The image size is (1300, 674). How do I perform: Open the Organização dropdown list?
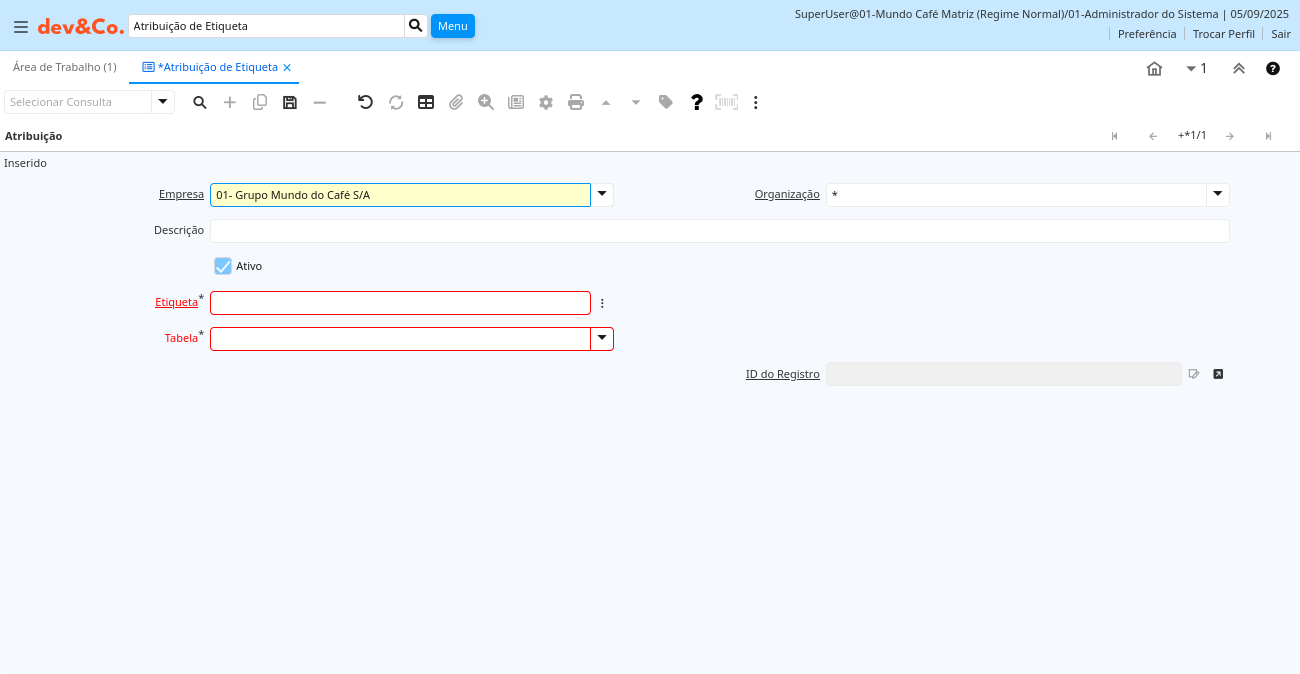(1217, 195)
